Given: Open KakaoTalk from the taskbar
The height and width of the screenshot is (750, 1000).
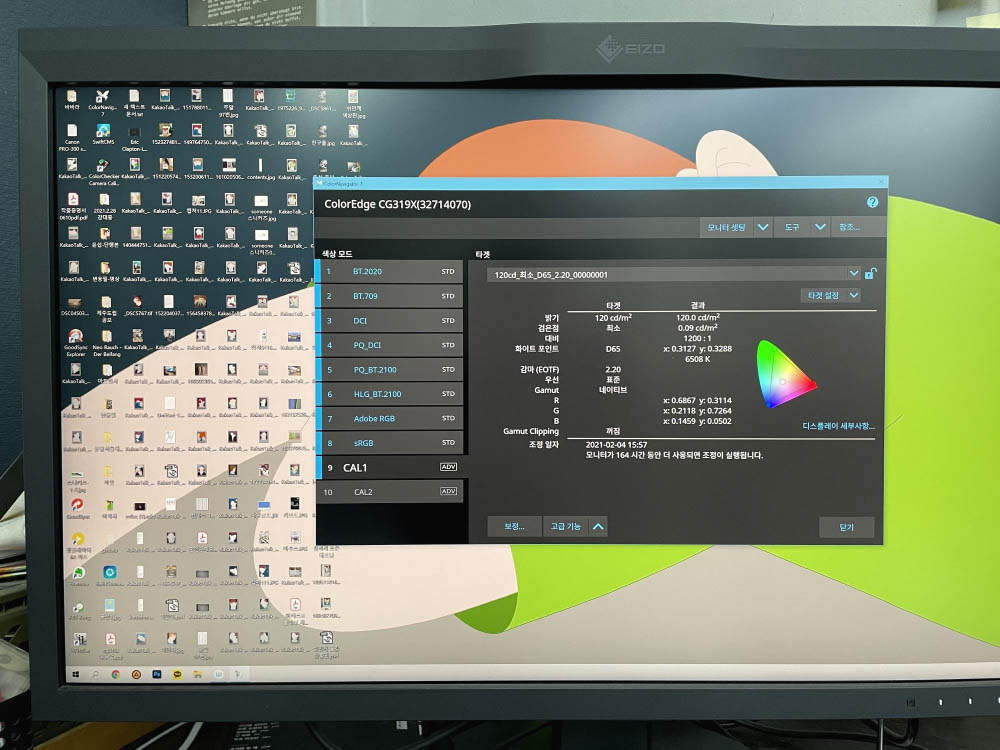Looking at the screenshot, I should 177,674.
